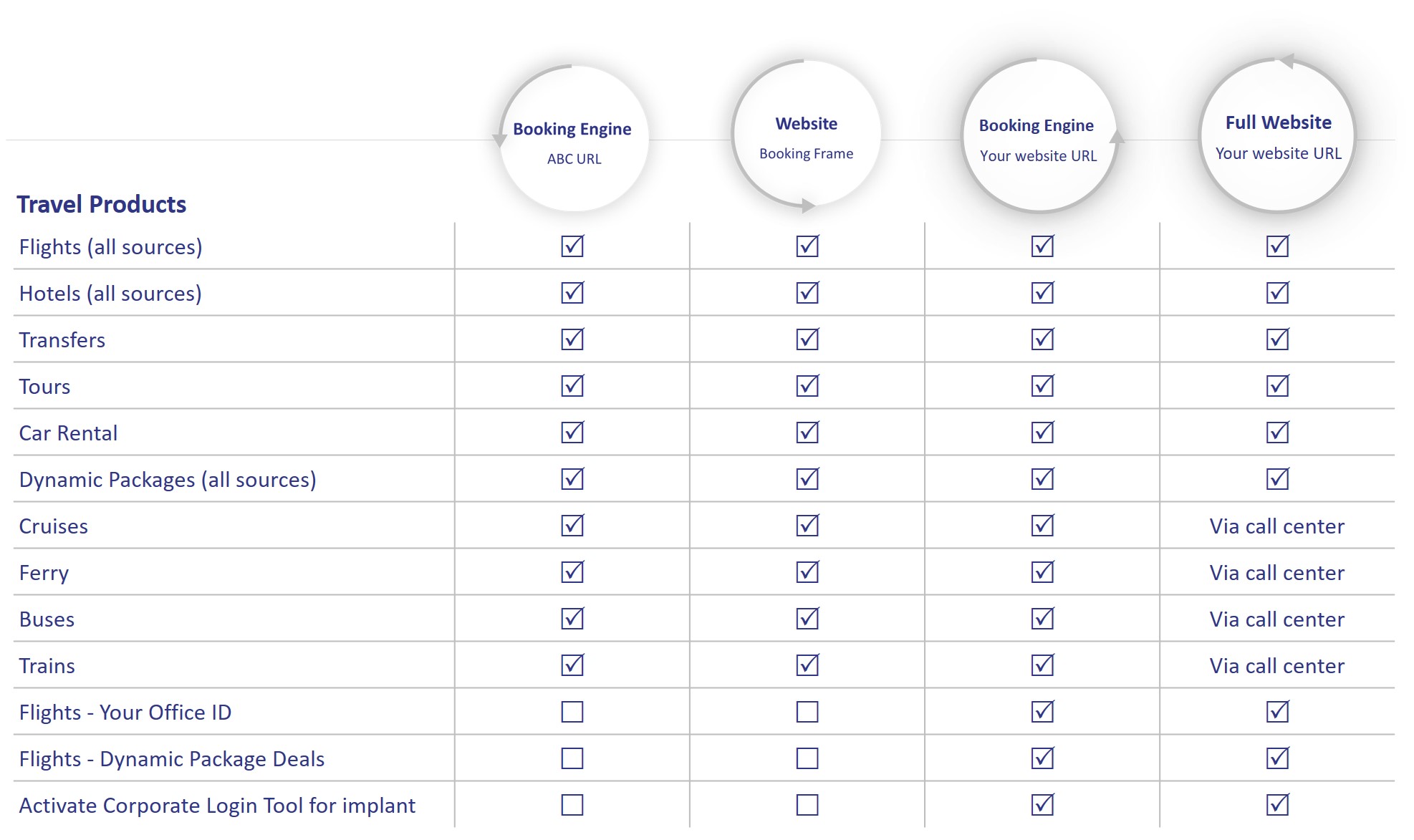1414x840 pixels.
Task: Select the Travel Products heading
Action: coord(101,205)
